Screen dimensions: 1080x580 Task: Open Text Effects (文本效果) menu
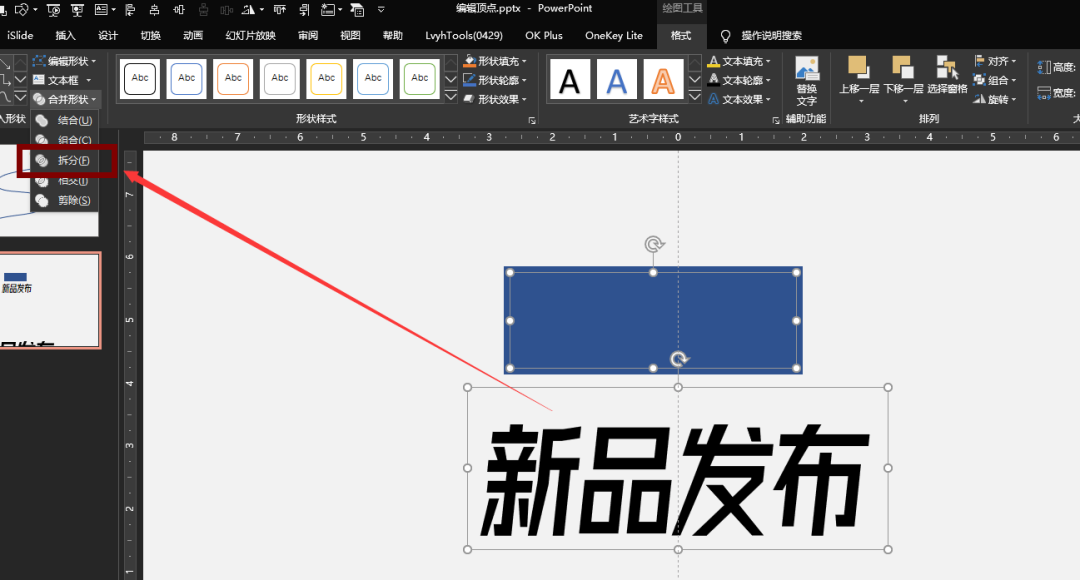tap(739, 99)
